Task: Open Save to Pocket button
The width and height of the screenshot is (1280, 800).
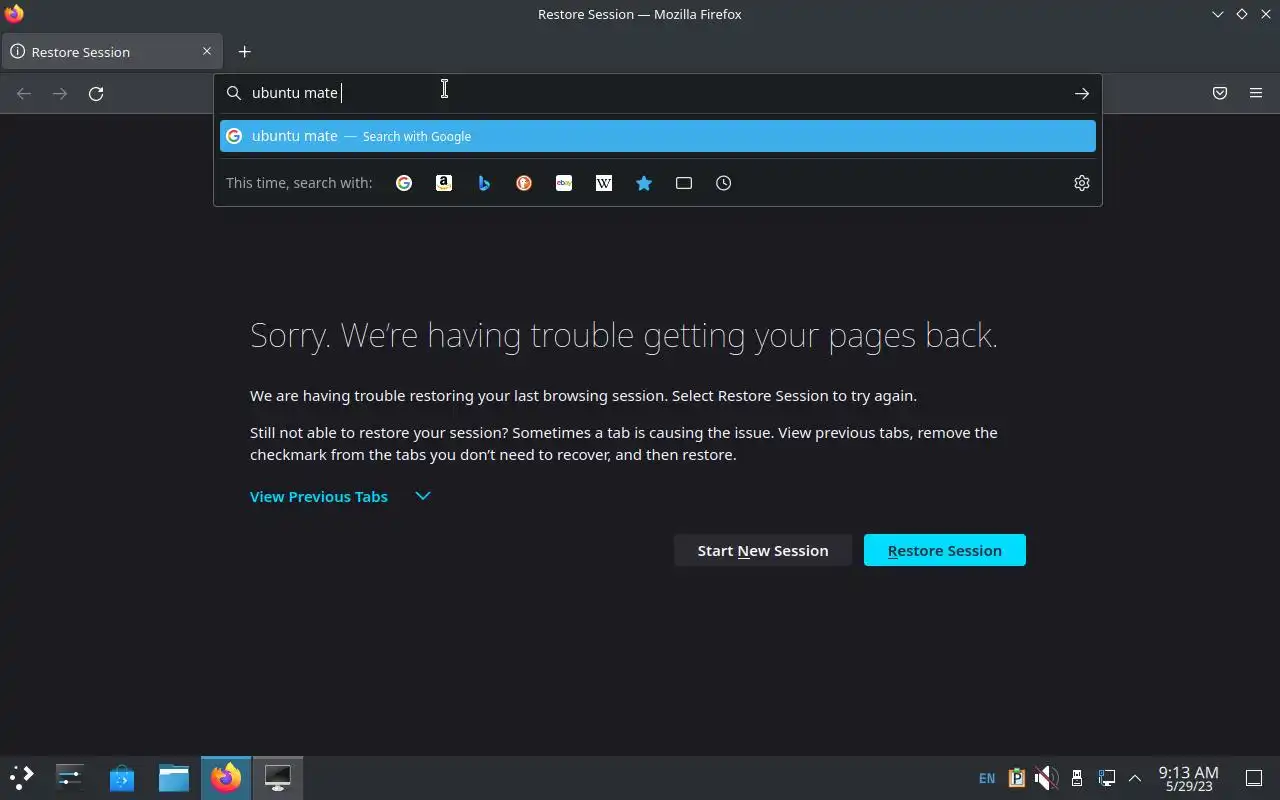Action: coord(1220,93)
